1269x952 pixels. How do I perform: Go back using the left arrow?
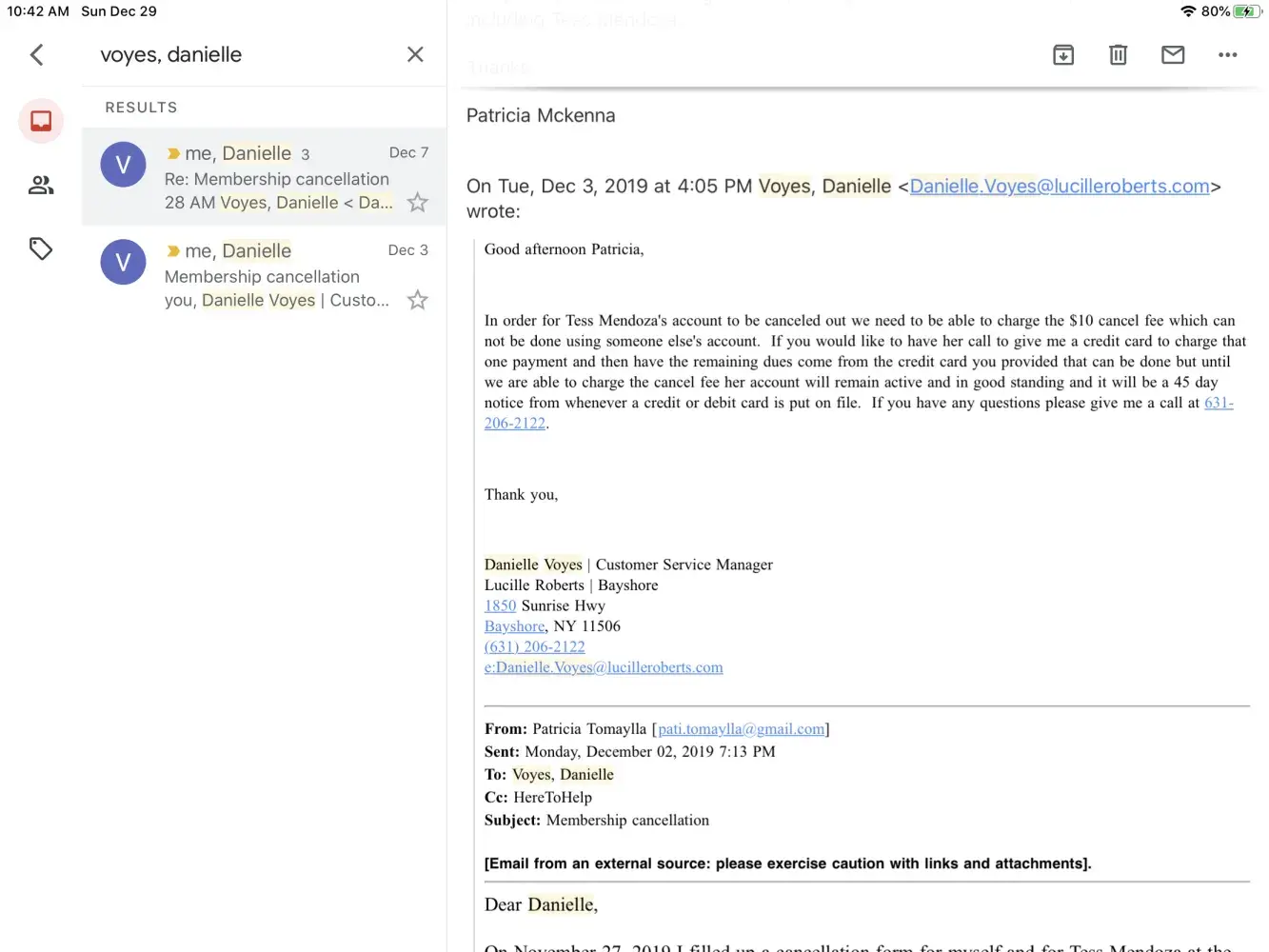point(37,55)
